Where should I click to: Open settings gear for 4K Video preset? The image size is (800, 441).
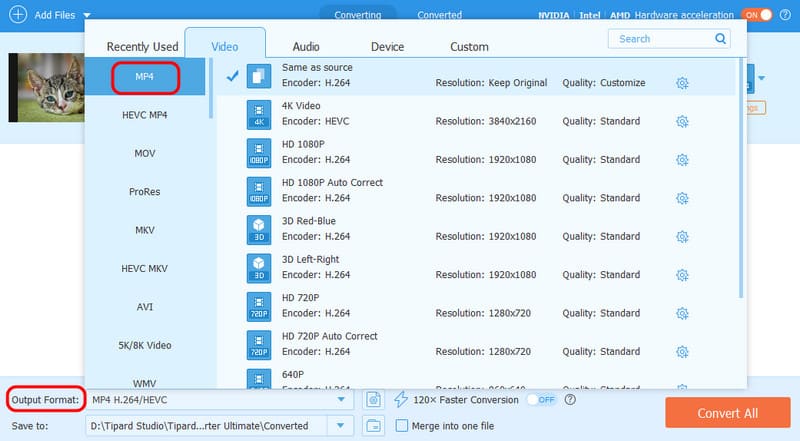tap(682, 121)
